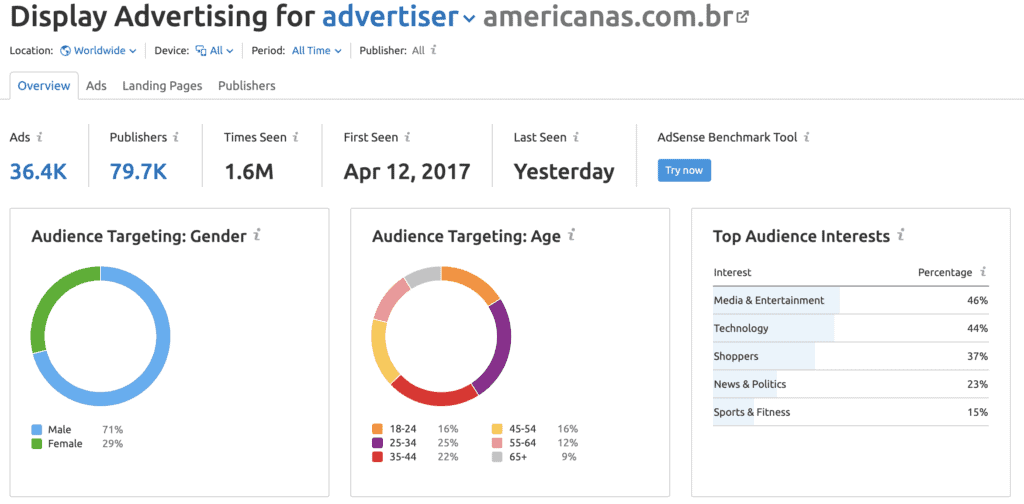Show info for Top Audience Interests
The height and width of the screenshot is (504, 1024).
click(901, 235)
